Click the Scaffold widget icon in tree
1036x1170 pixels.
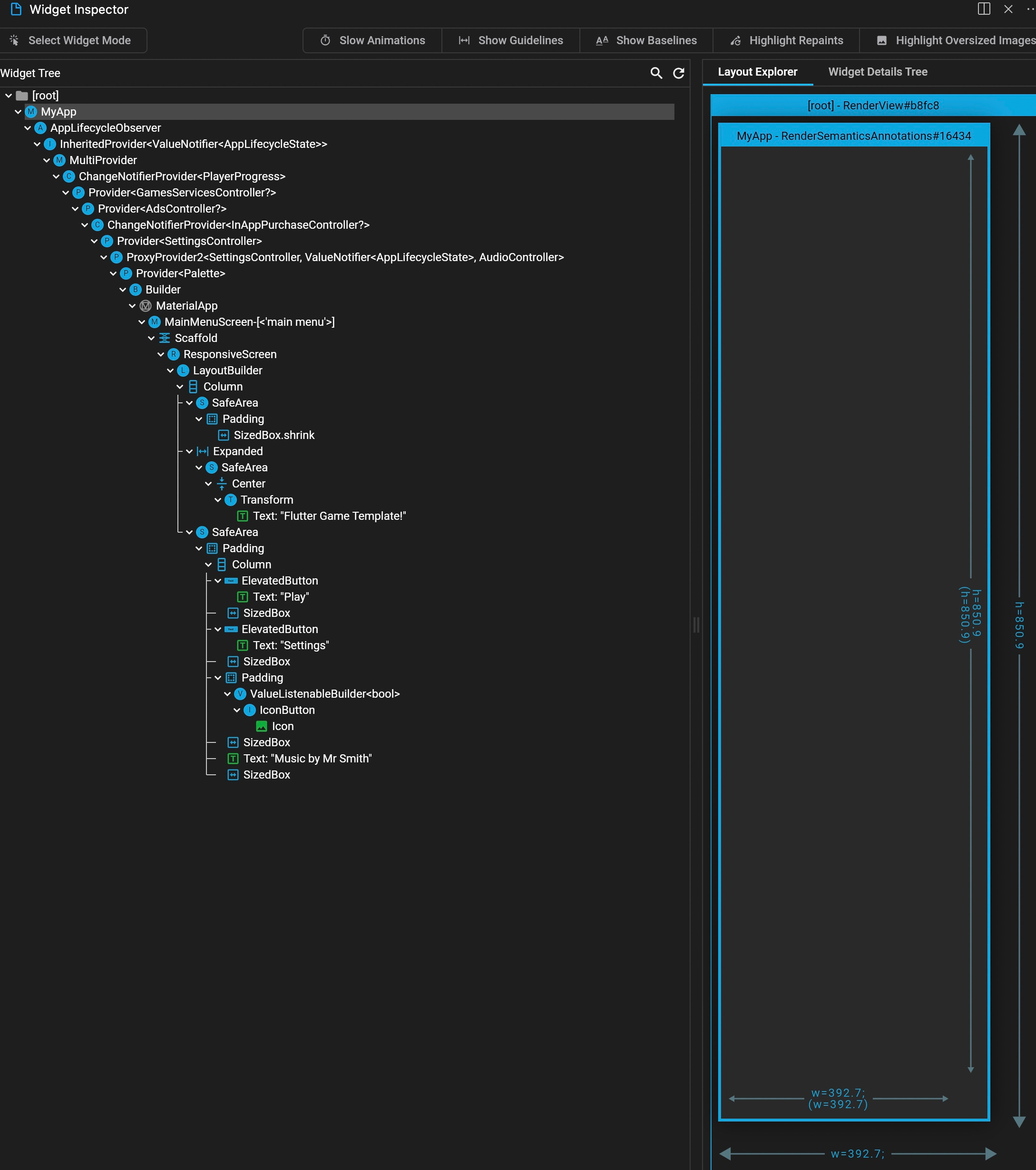coord(164,338)
